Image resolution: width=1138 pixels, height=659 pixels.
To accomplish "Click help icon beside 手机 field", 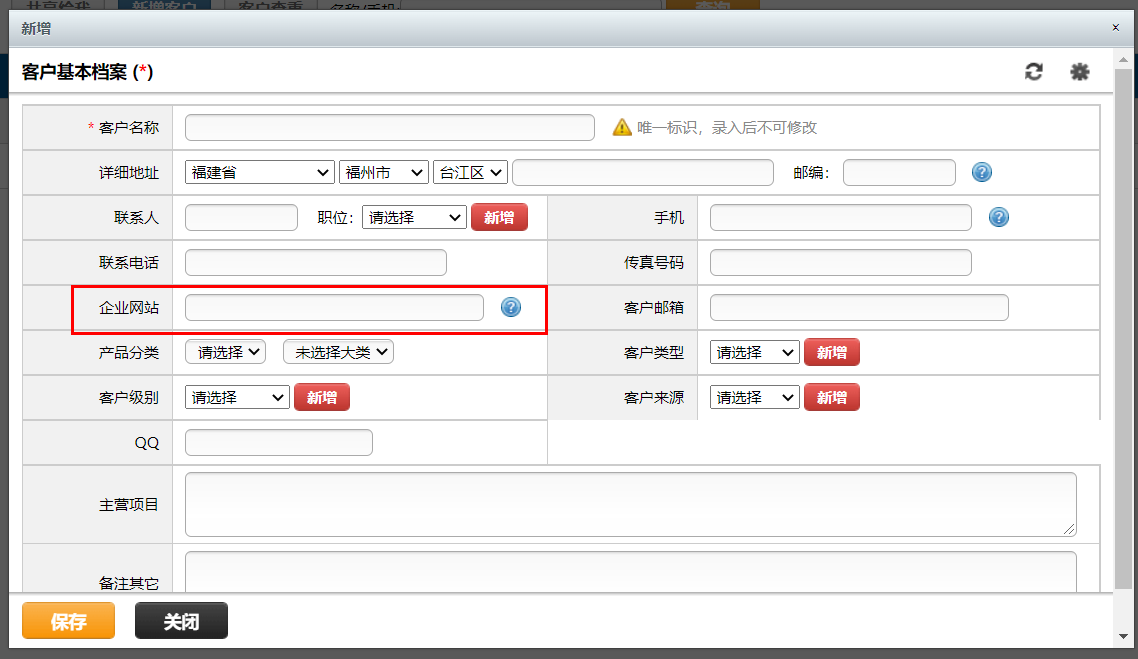I will (999, 217).
